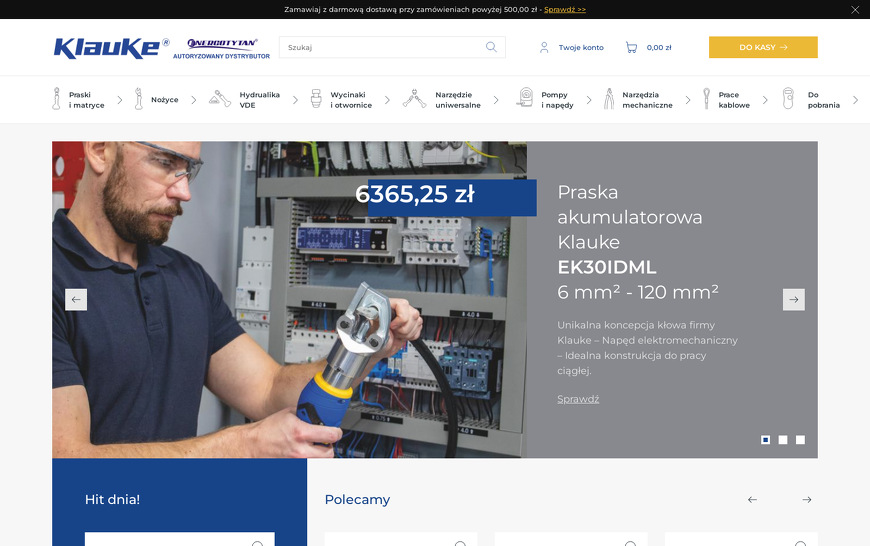
Task: Select the first banner slide dot
Action: (765, 440)
